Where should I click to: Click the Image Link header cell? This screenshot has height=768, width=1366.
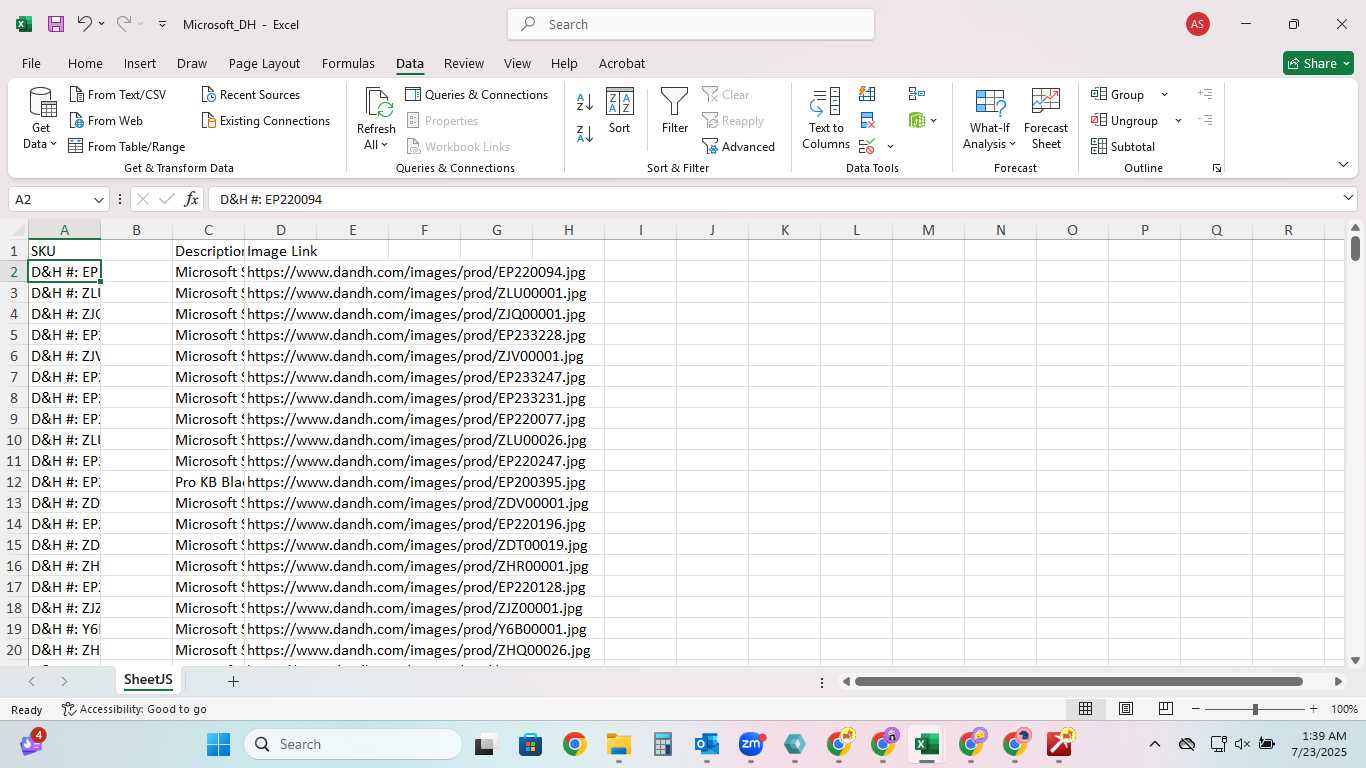[281, 251]
